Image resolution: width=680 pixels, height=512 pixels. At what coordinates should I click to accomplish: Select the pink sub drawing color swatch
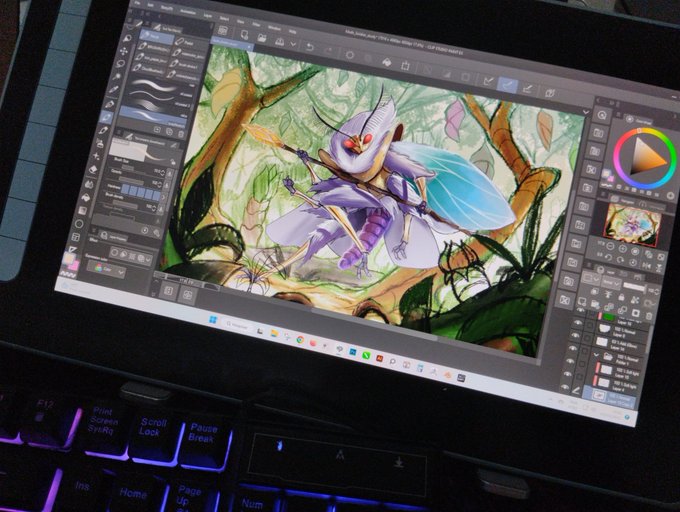click(74, 264)
